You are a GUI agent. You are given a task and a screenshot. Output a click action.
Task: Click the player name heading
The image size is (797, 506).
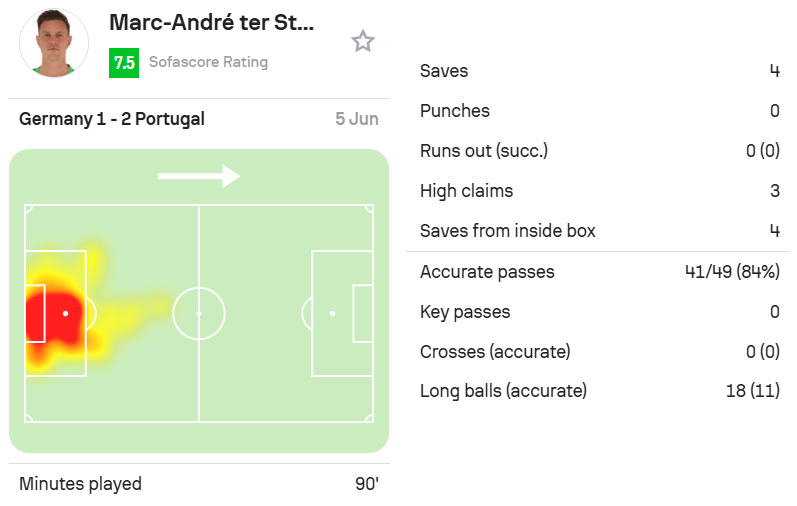211,23
